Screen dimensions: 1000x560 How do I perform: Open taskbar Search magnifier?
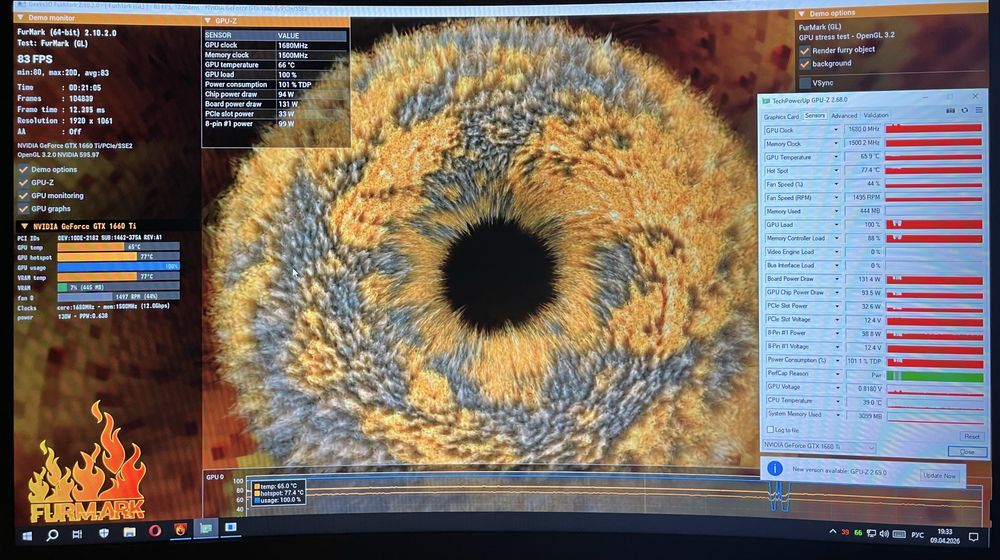pyautogui.click(x=52, y=534)
